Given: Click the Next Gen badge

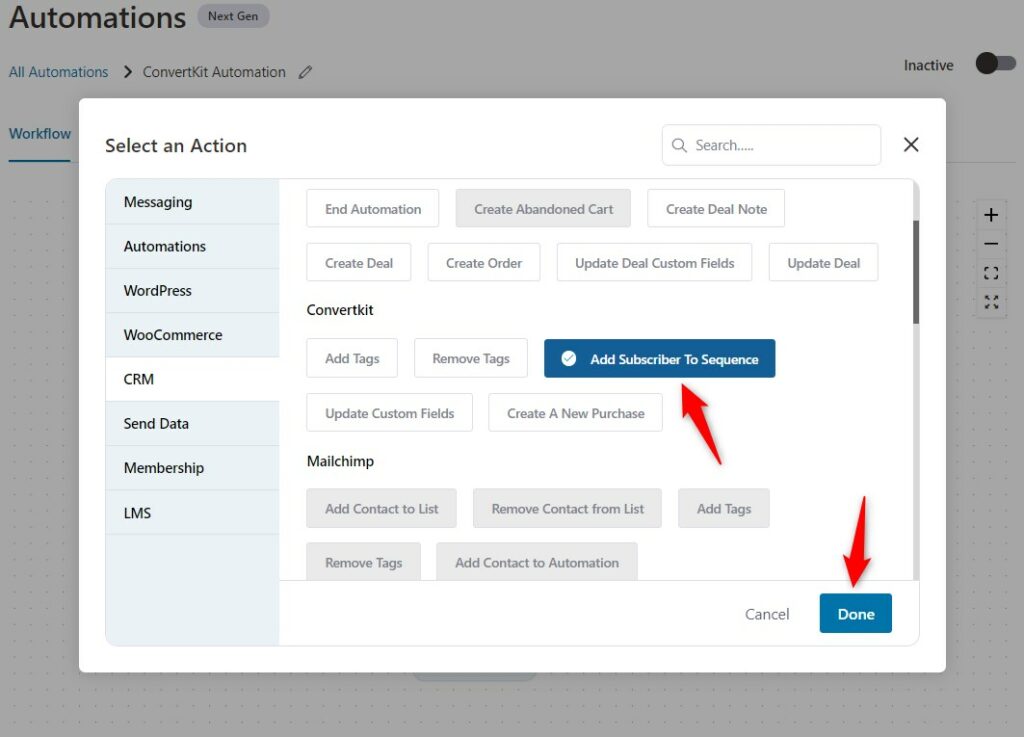Looking at the screenshot, I should pos(233,16).
